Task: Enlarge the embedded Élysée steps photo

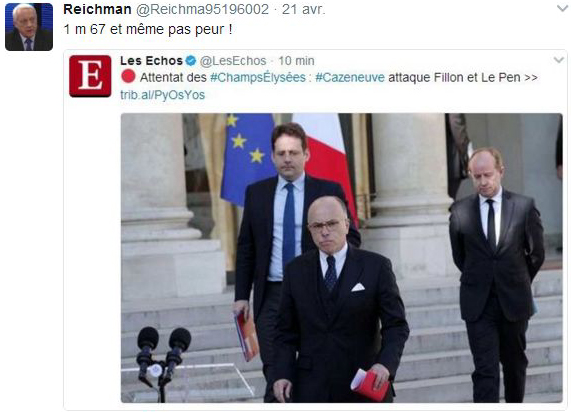Action: coord(342,258)
